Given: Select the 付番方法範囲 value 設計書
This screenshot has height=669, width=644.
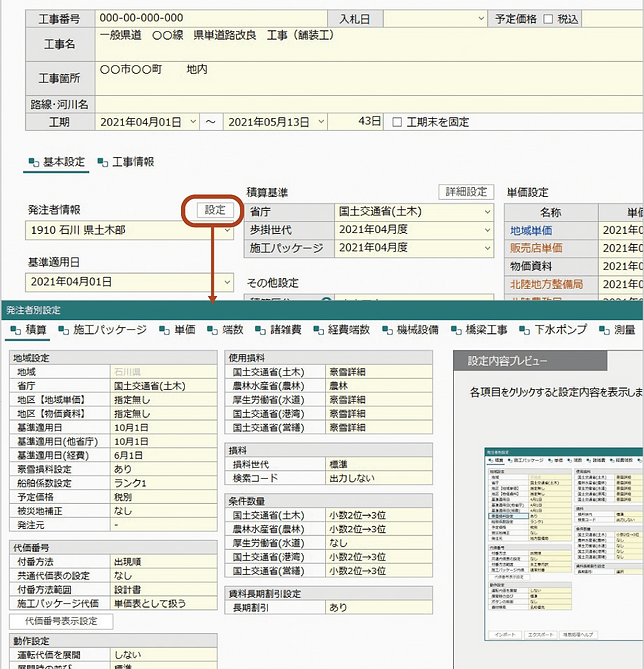Looking at the screenshot, I should click(x=163, y=590).
